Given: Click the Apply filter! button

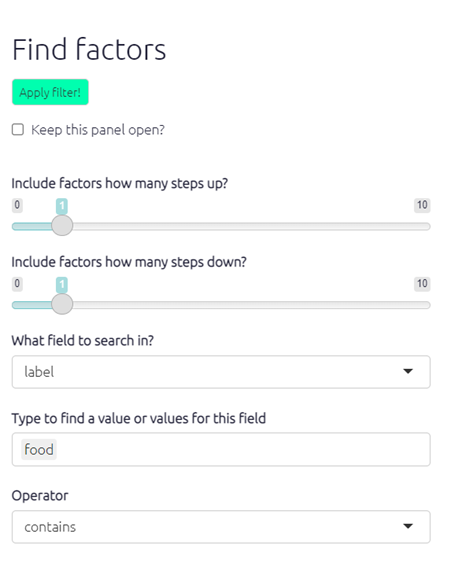Looking at the screenshot, I should pyautogui.click(x=50, y=92).
